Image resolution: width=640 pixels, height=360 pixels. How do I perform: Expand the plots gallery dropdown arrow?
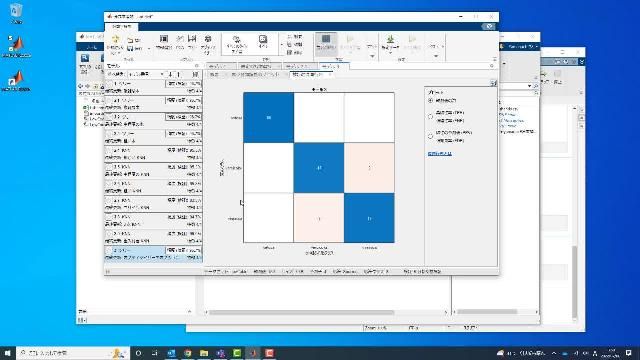point(372,56)
